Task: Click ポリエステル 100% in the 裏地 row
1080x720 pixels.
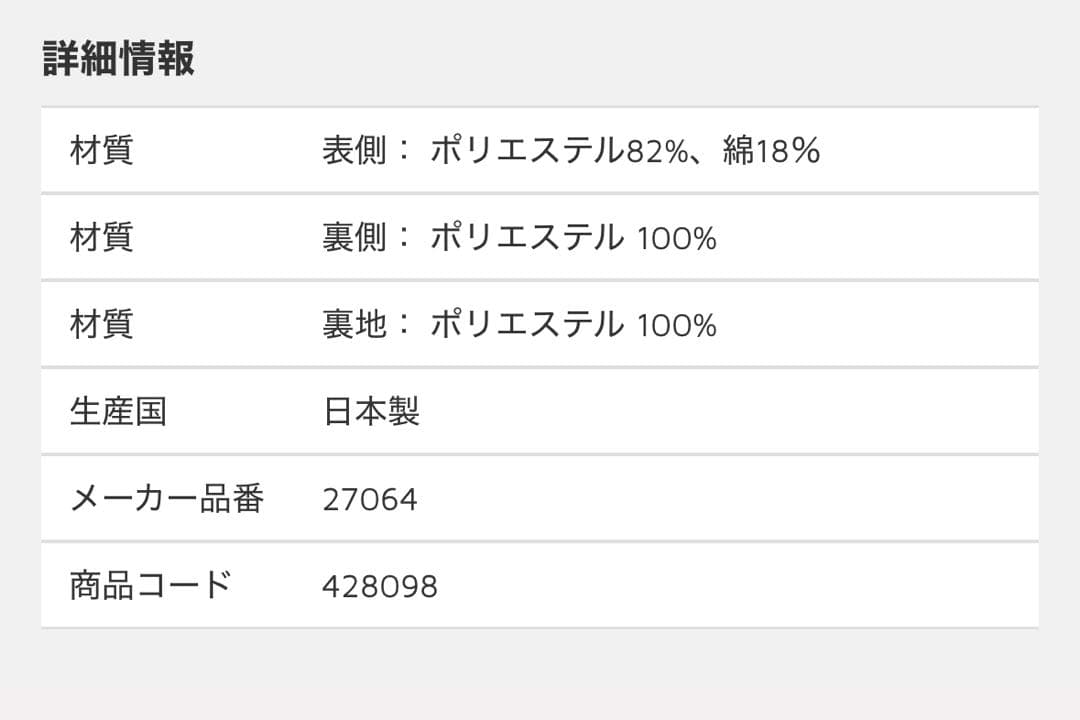Action: click(x=573, y=325)
